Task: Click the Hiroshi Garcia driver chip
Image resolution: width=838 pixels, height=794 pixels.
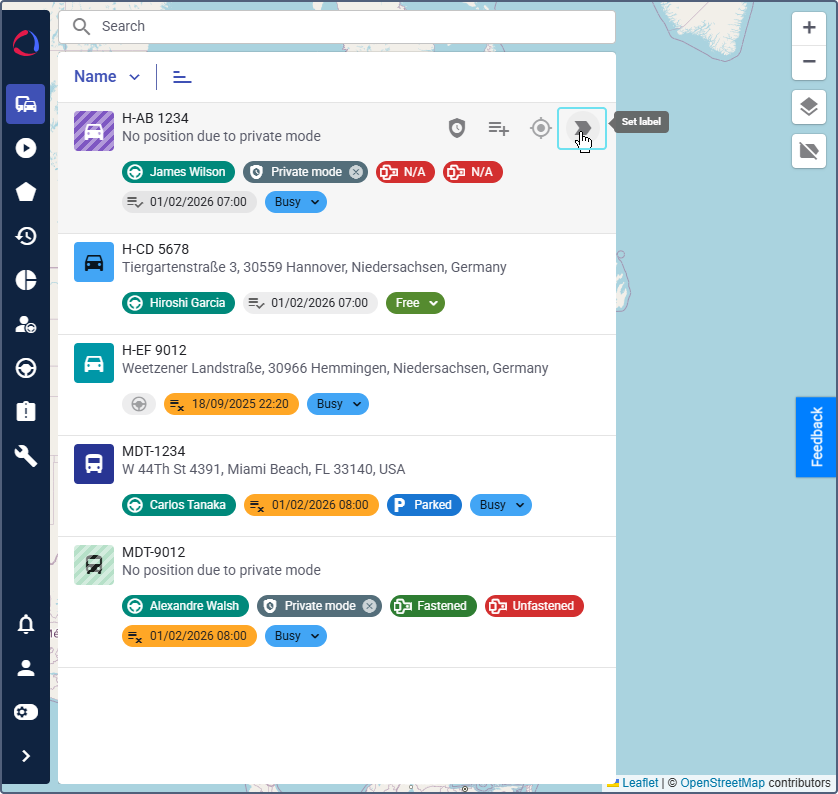Action: point(179,303)
